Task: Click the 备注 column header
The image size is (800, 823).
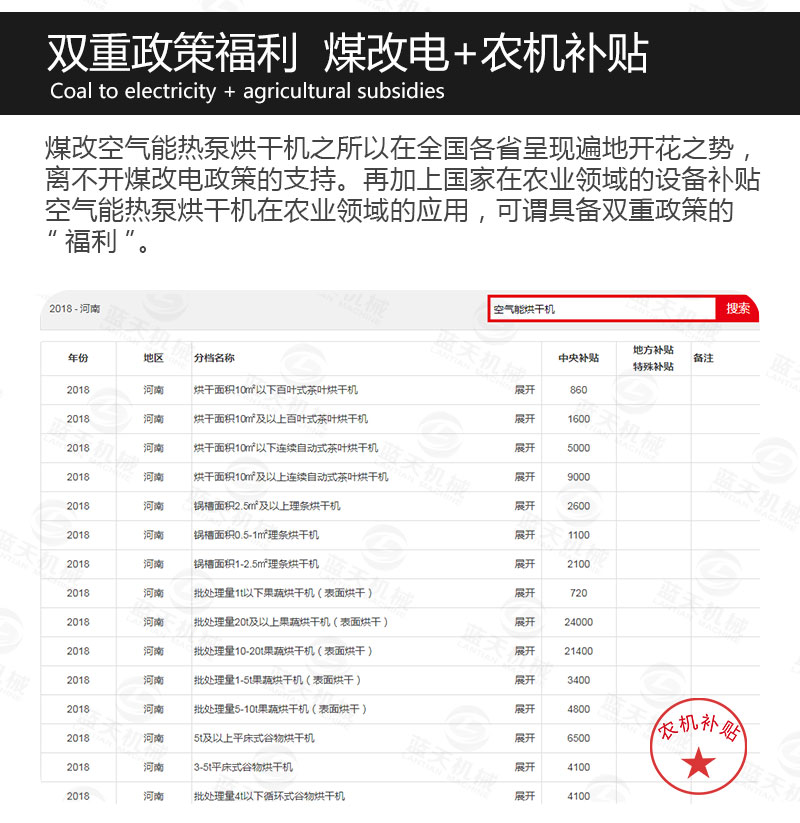Action: coord(703,358)
